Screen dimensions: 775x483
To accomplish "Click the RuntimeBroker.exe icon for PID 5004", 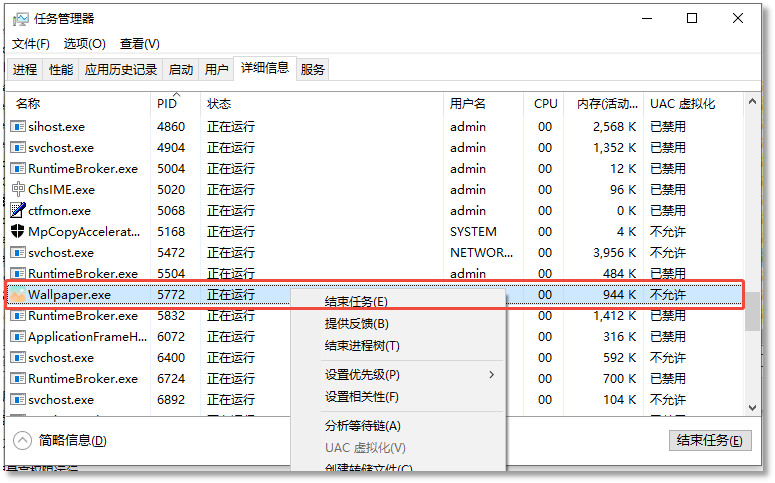I will 18,169.
